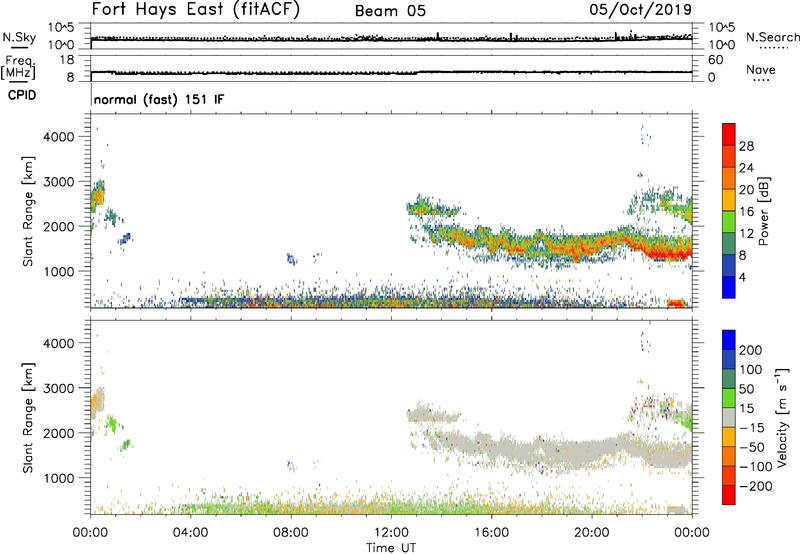Click the 'Velocity [m s-1]' colorbar label
The height and width of the screenshot is (554, 800).
[x=782, y=417]
